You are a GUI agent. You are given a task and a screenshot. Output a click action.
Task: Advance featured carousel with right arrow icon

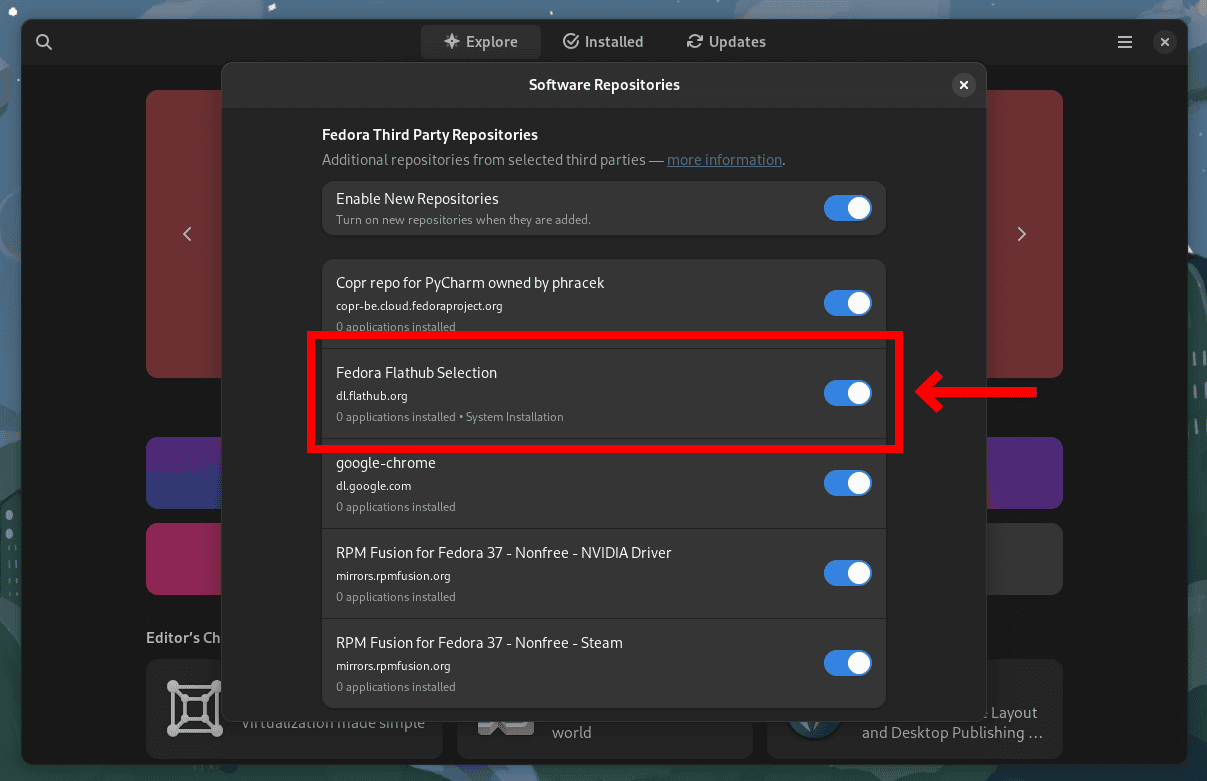(x=1021, y=233)
